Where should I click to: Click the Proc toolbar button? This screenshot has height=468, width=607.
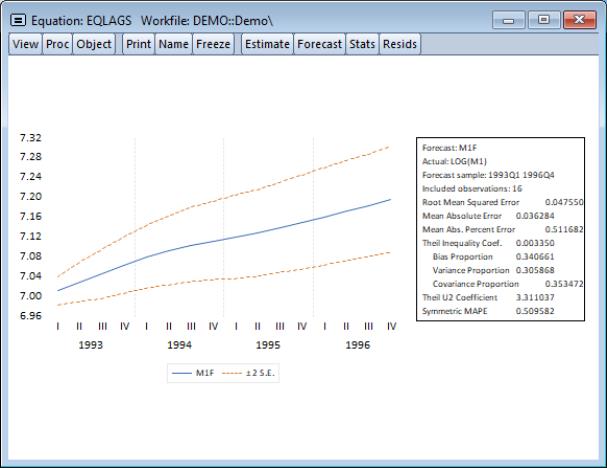[57, 44]
